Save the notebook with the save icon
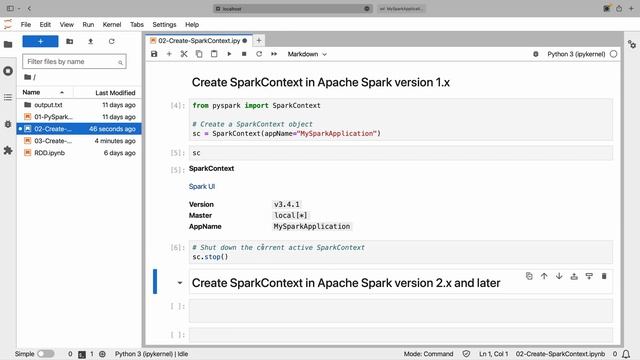This screenshot has height=360, width=640. (x=154, y=54)
